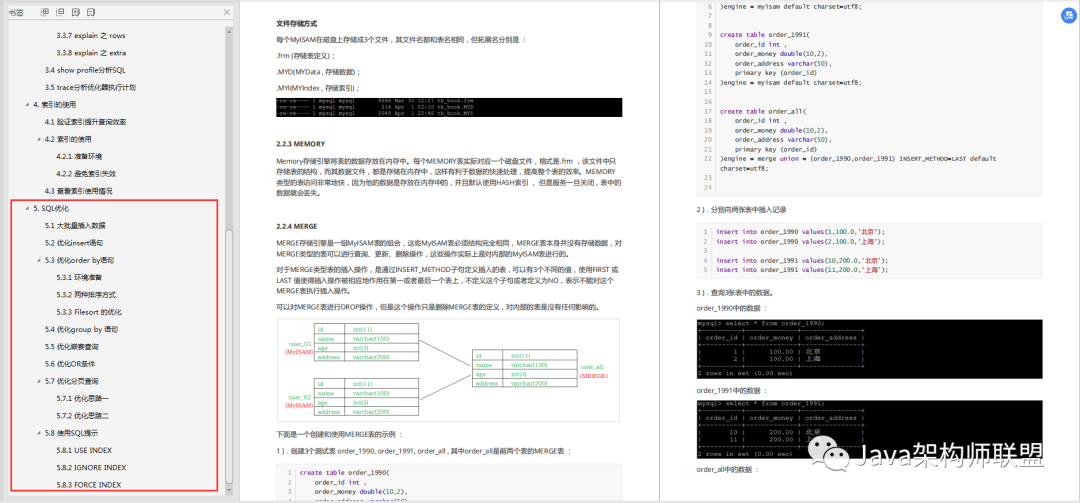This screenshot has width=1080, height=503.
Task: Go to '3.4 show profile分析SQL' bookmark
Action: point(85,70)
